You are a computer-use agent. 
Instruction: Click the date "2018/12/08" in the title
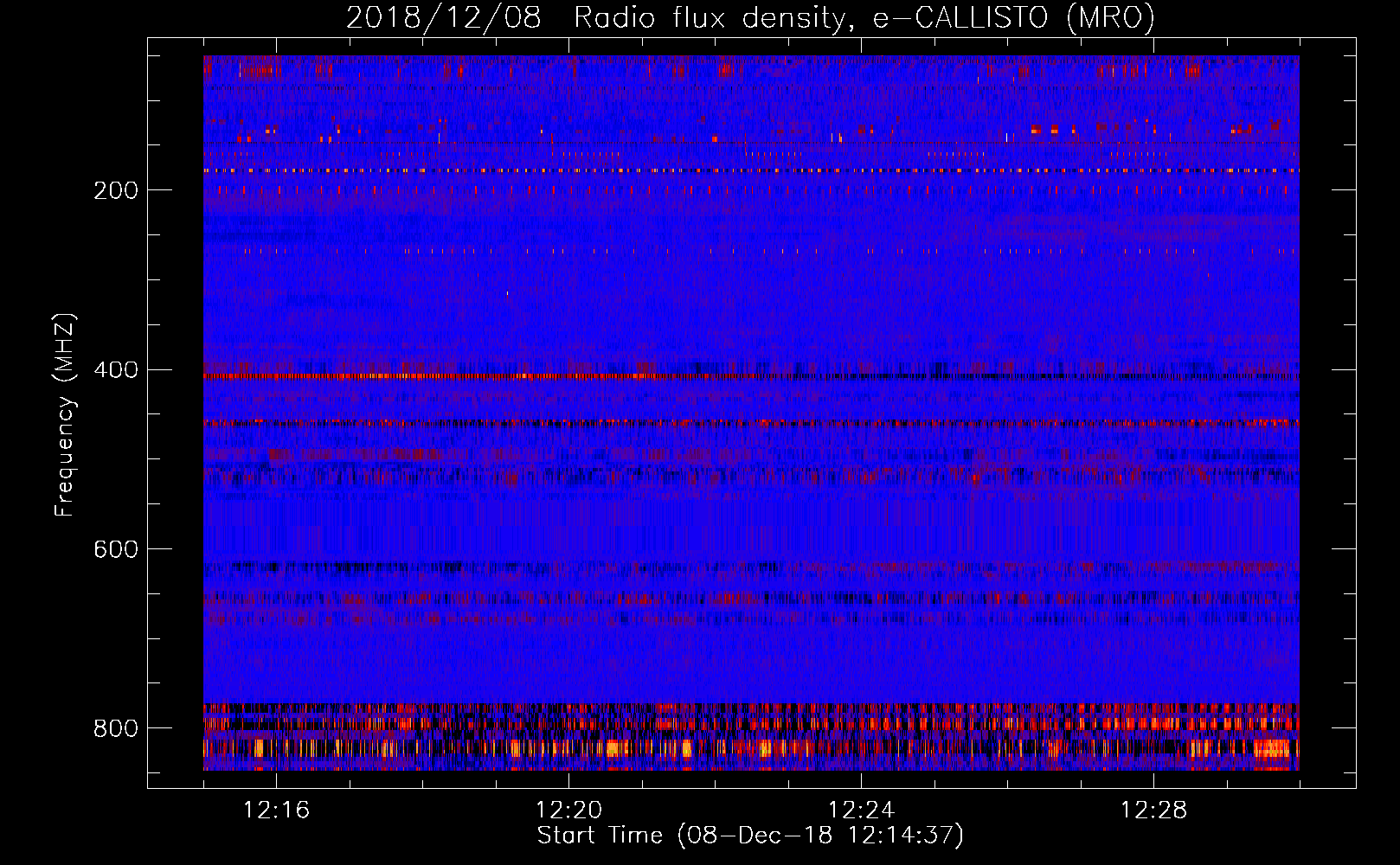coord(443,17)
